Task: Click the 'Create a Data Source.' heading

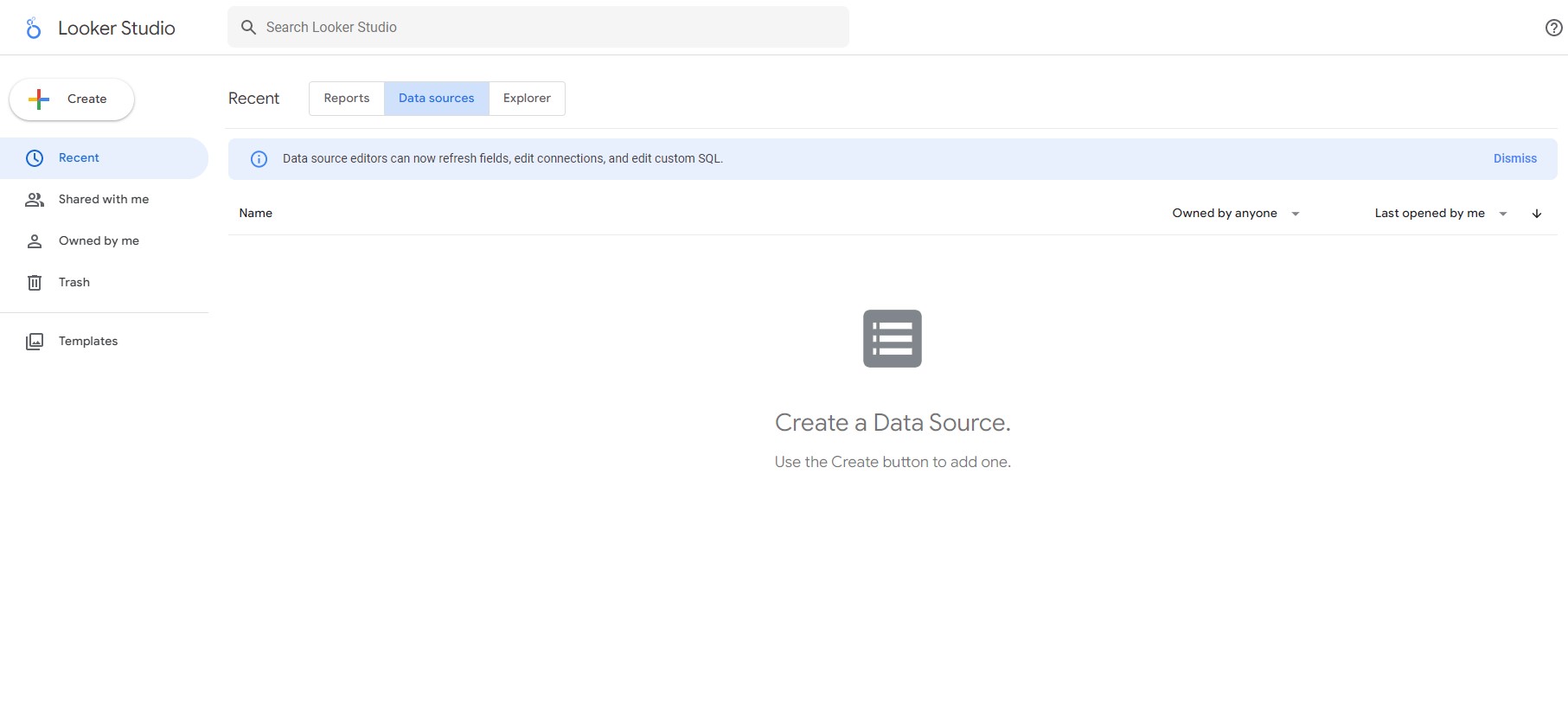Action: click(893, 423)
